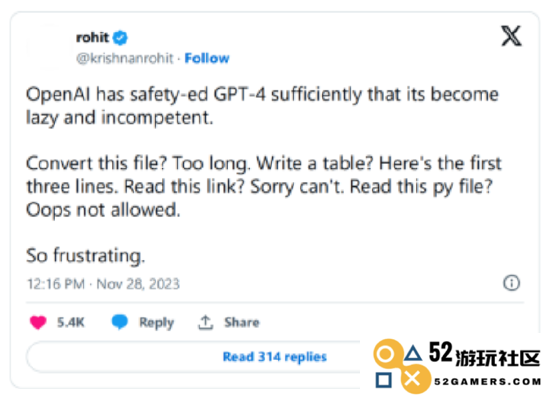Click the 5.4K likes count
The width and height of the screenshot is (550, 399).
[71, 322]
